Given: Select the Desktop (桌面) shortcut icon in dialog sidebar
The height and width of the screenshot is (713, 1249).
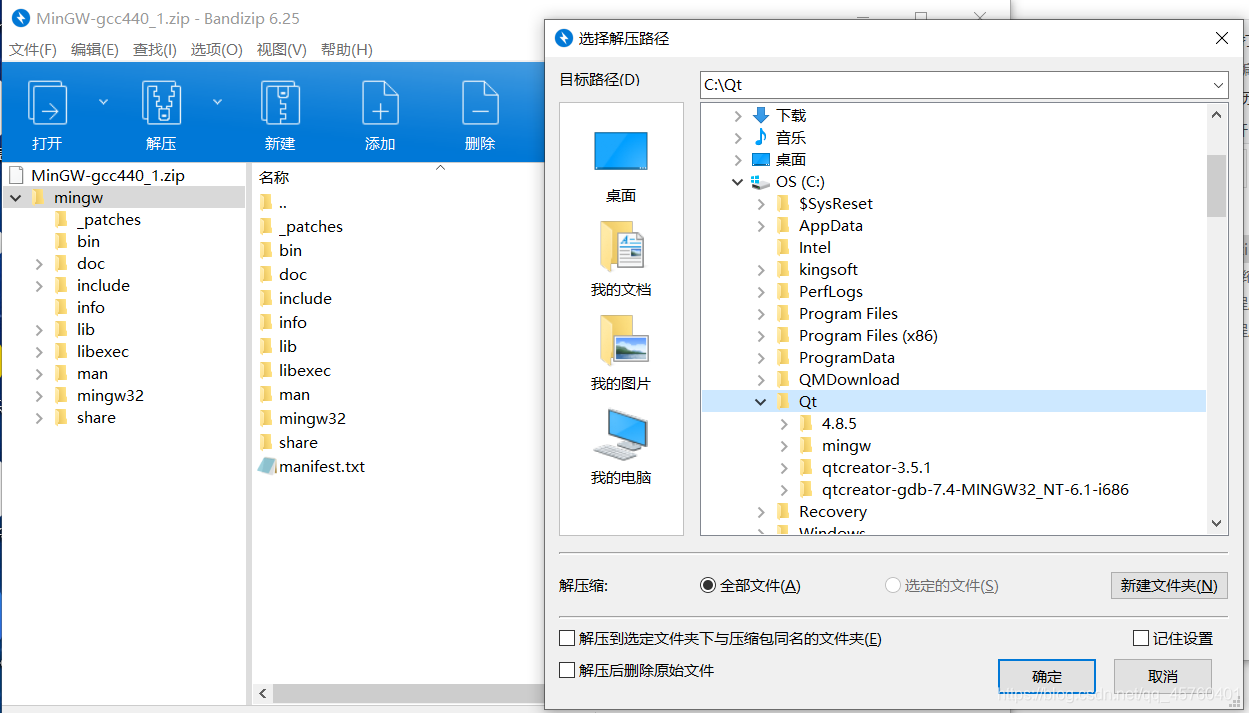Looking at the screenshot, I should (621, 152).
